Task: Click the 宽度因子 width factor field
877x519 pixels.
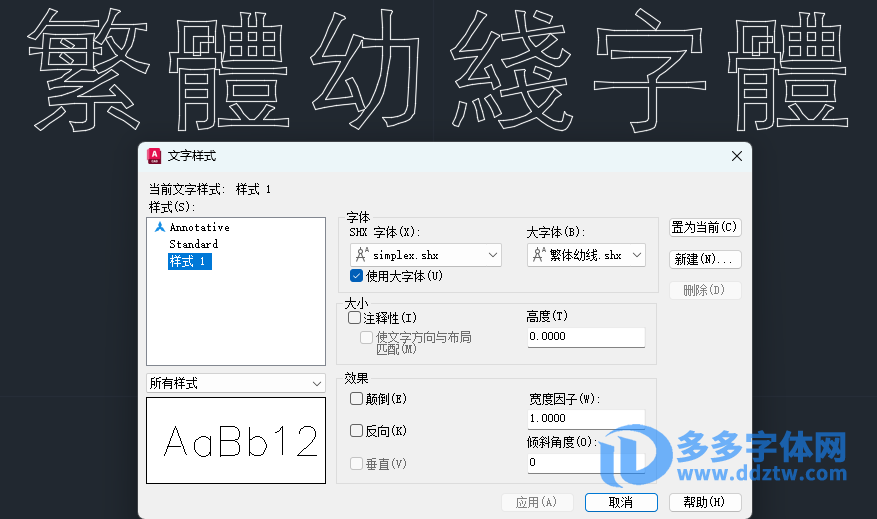Action: [585, 418]
